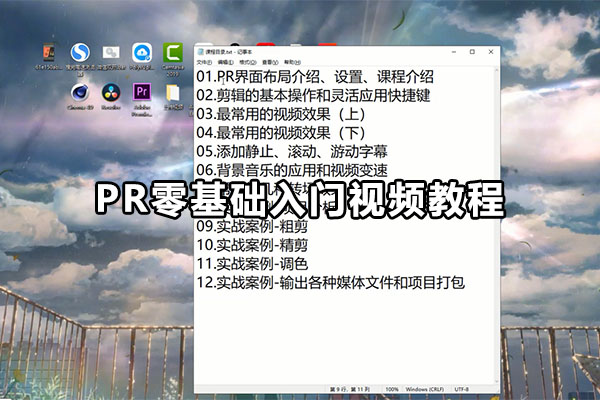Open the yellow folder on the desktop
Screen dimensions: 600x400
point(173,93)
